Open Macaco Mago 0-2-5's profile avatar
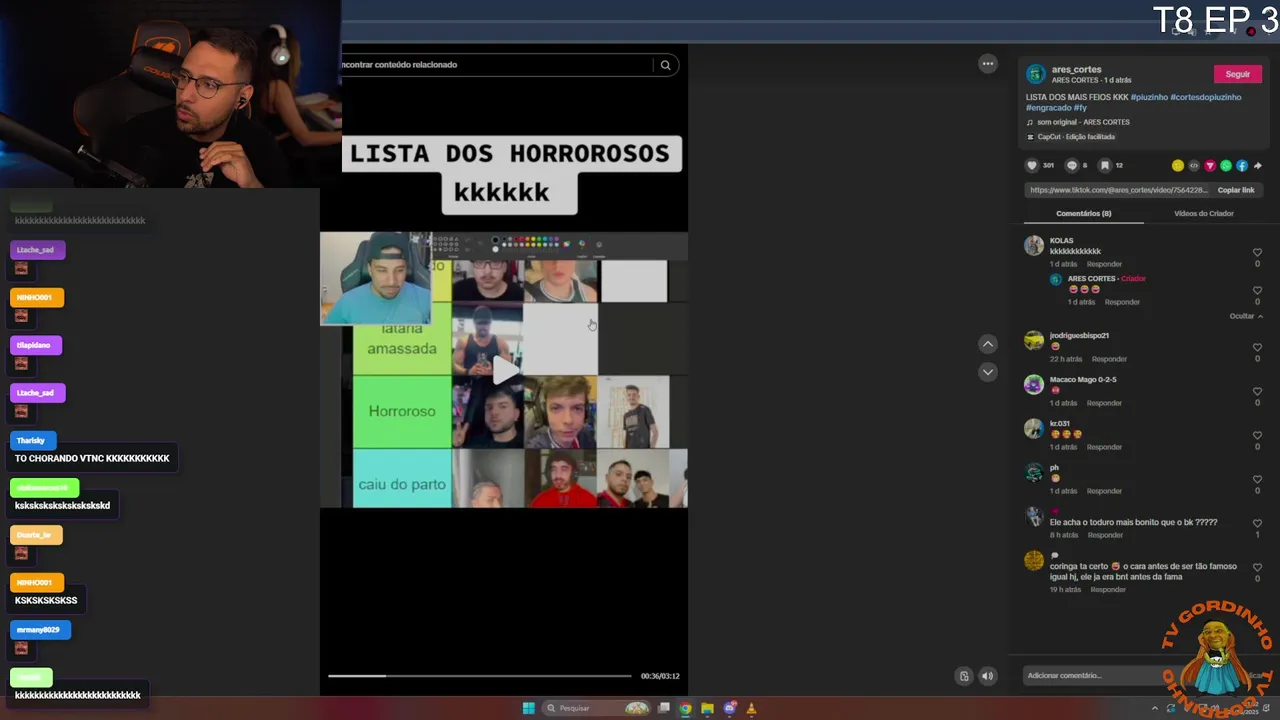 [1034, 385]
